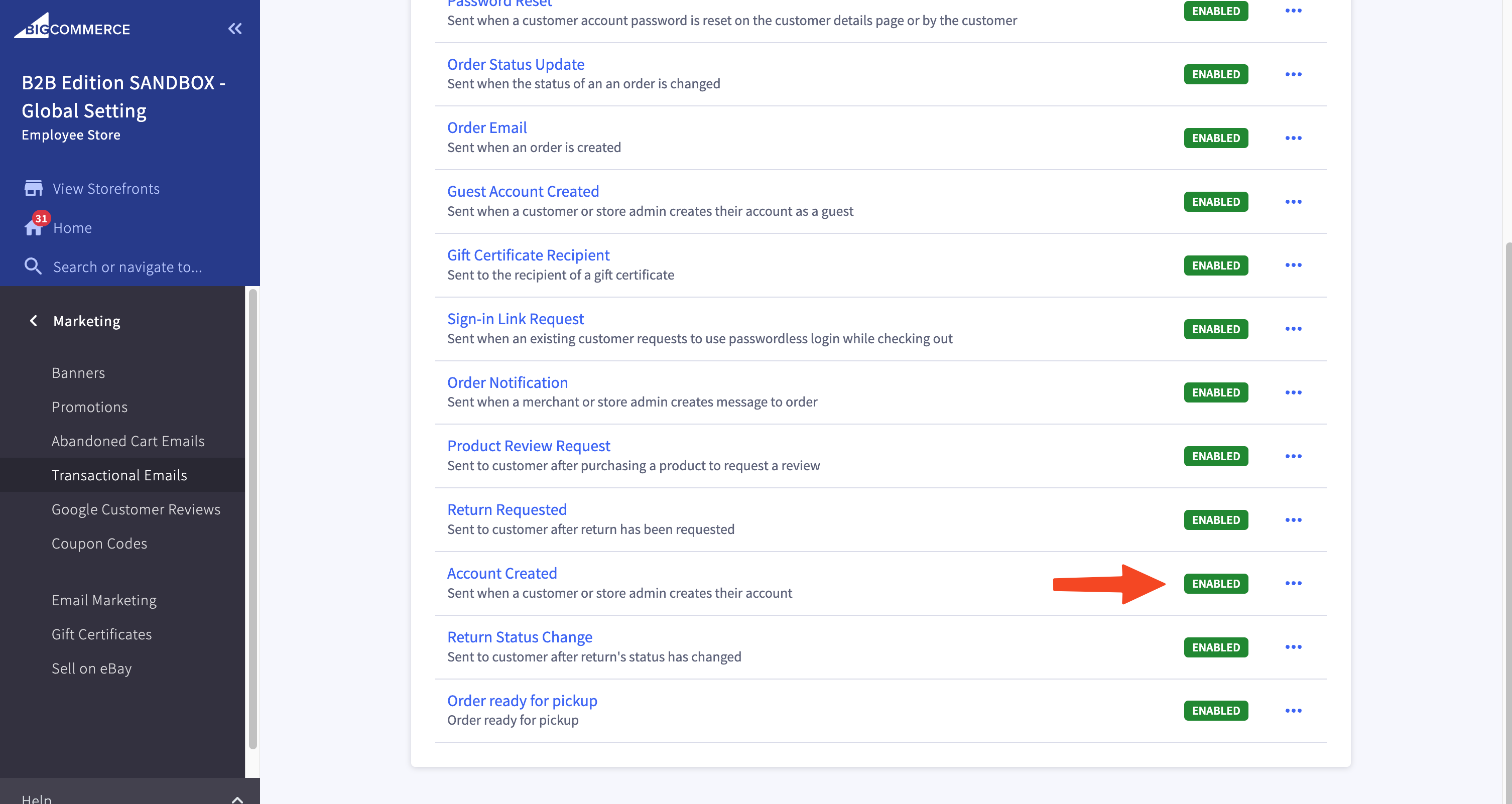Viewport: 1512px width, 804px height.
Task: Expand the Help section chevron
Action: [x=237, y=799]
